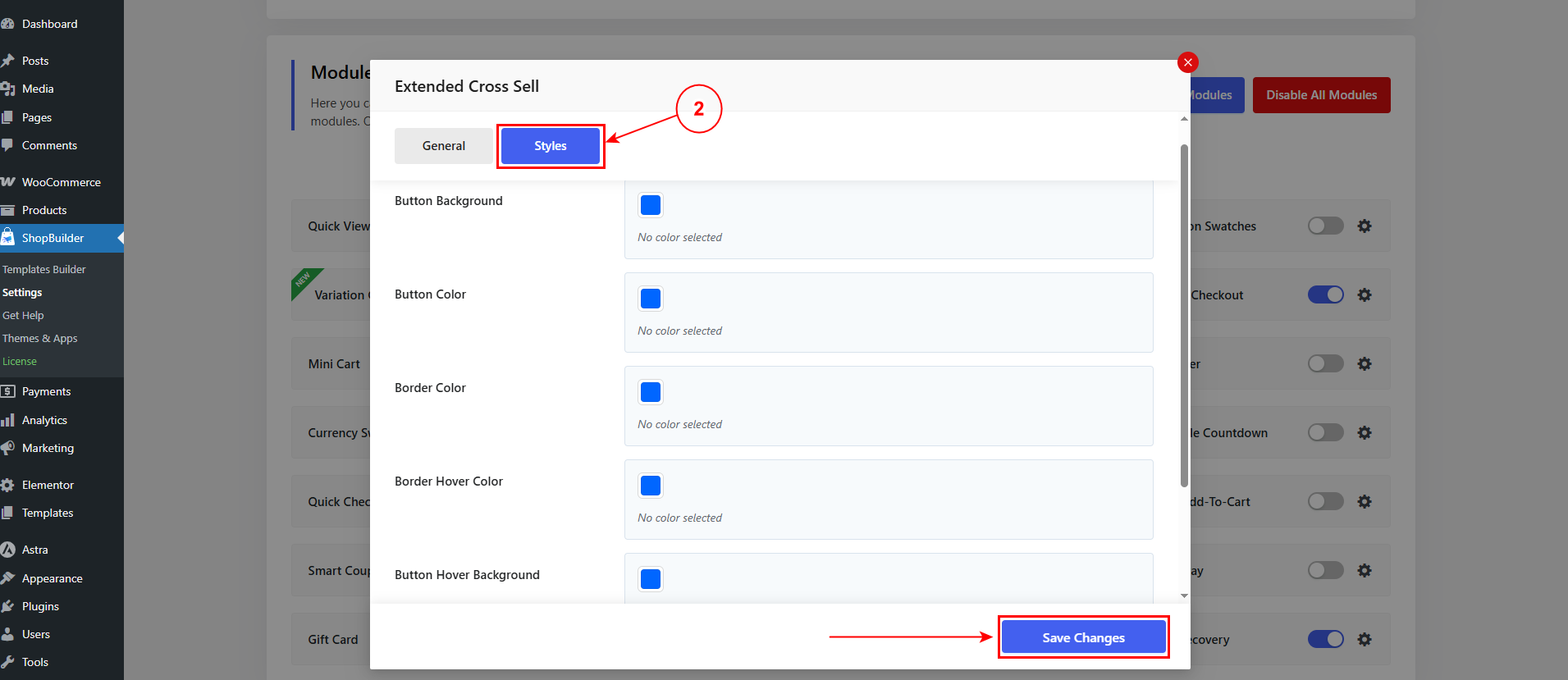Open License submenu item
1568x680 pixels.
click(x=20, y=361)
